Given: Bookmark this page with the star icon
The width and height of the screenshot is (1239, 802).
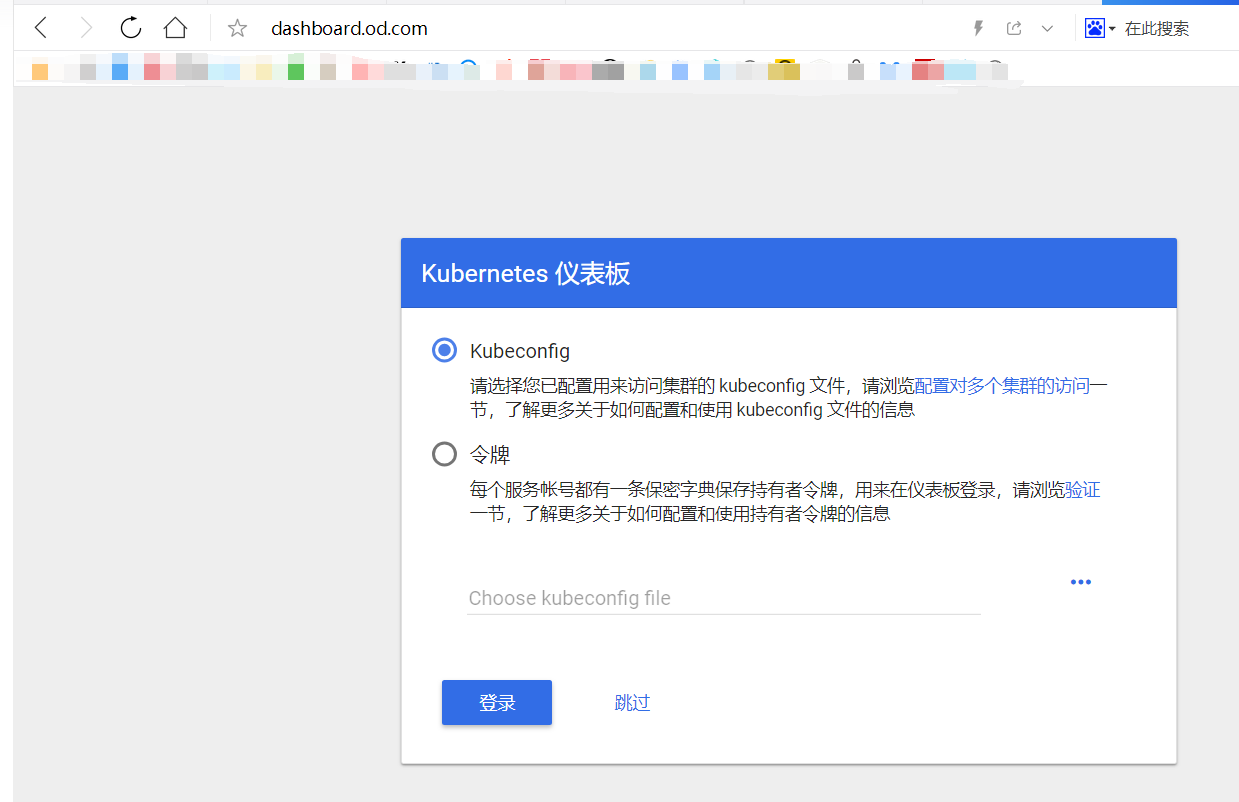Looking at the screenshot, I should 237,28.
